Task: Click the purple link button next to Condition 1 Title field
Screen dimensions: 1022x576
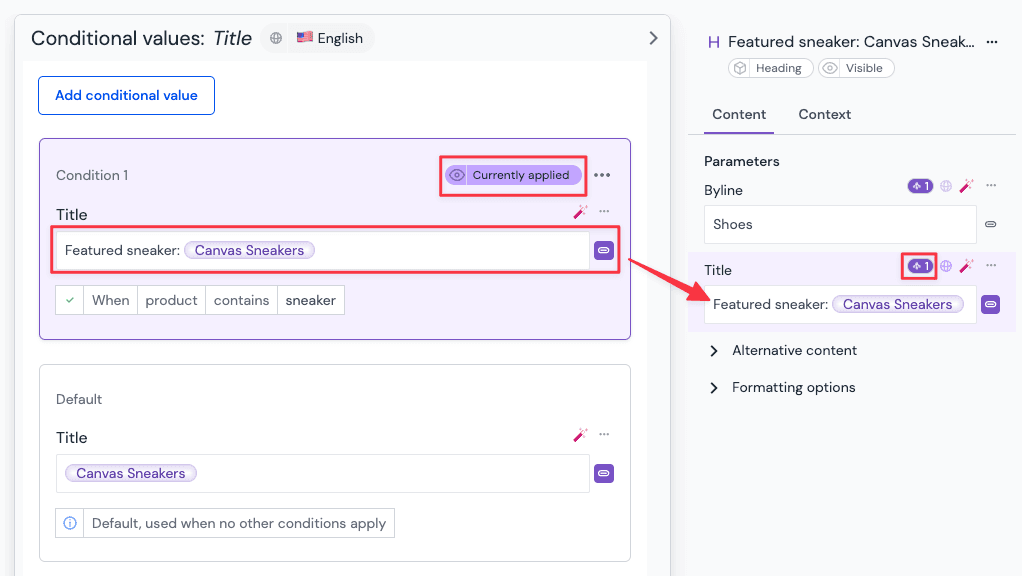Action: (604, 250)
